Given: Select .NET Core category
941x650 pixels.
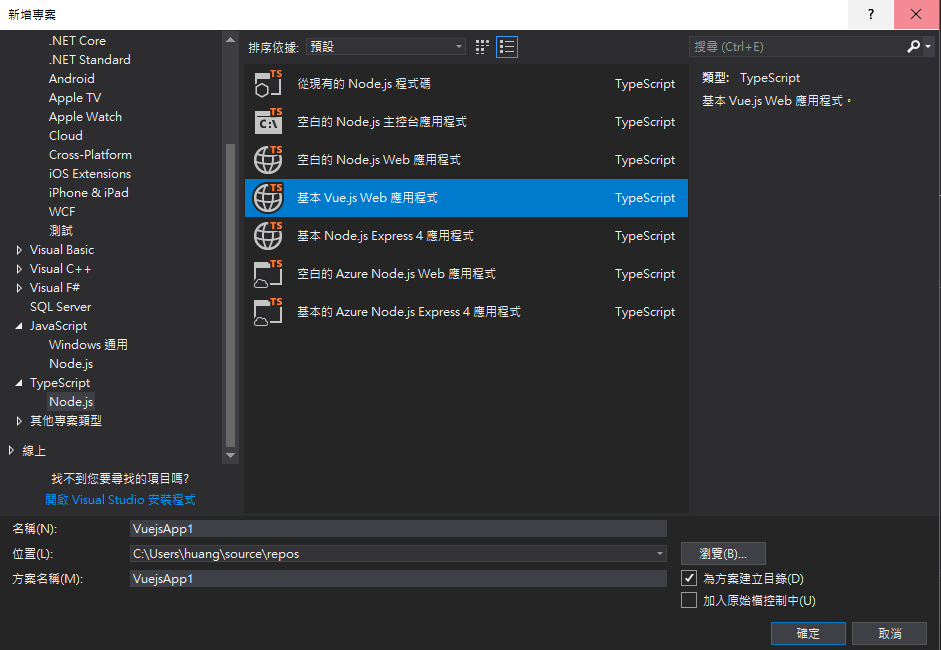Looking at the screenshot, I should pyautogui.click(x=77, y=41).
